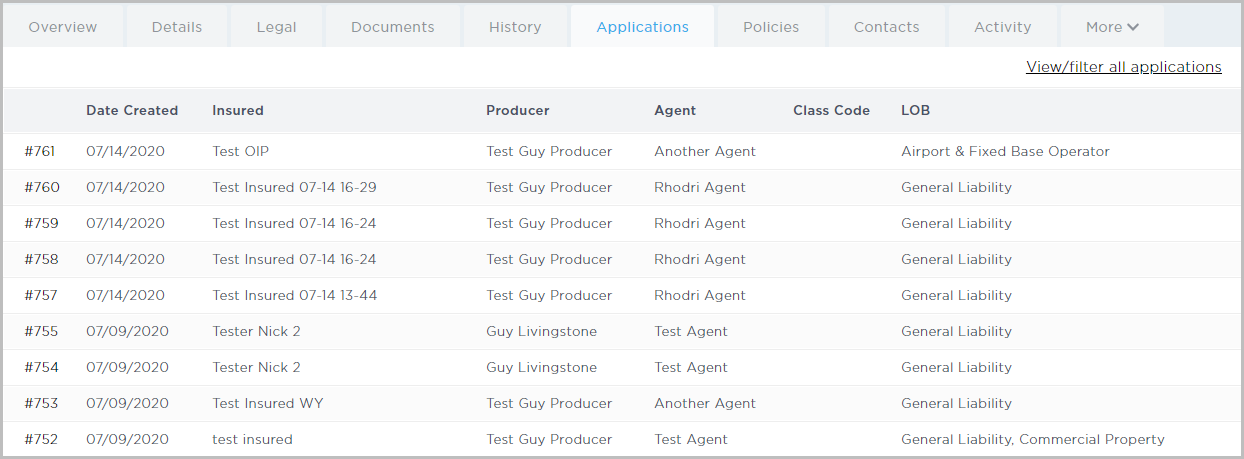The width and height of the screenshot is (1244, 459).
Task: Switch to the Policies tab
Action: pyautogui.click(x=771, y=27)
